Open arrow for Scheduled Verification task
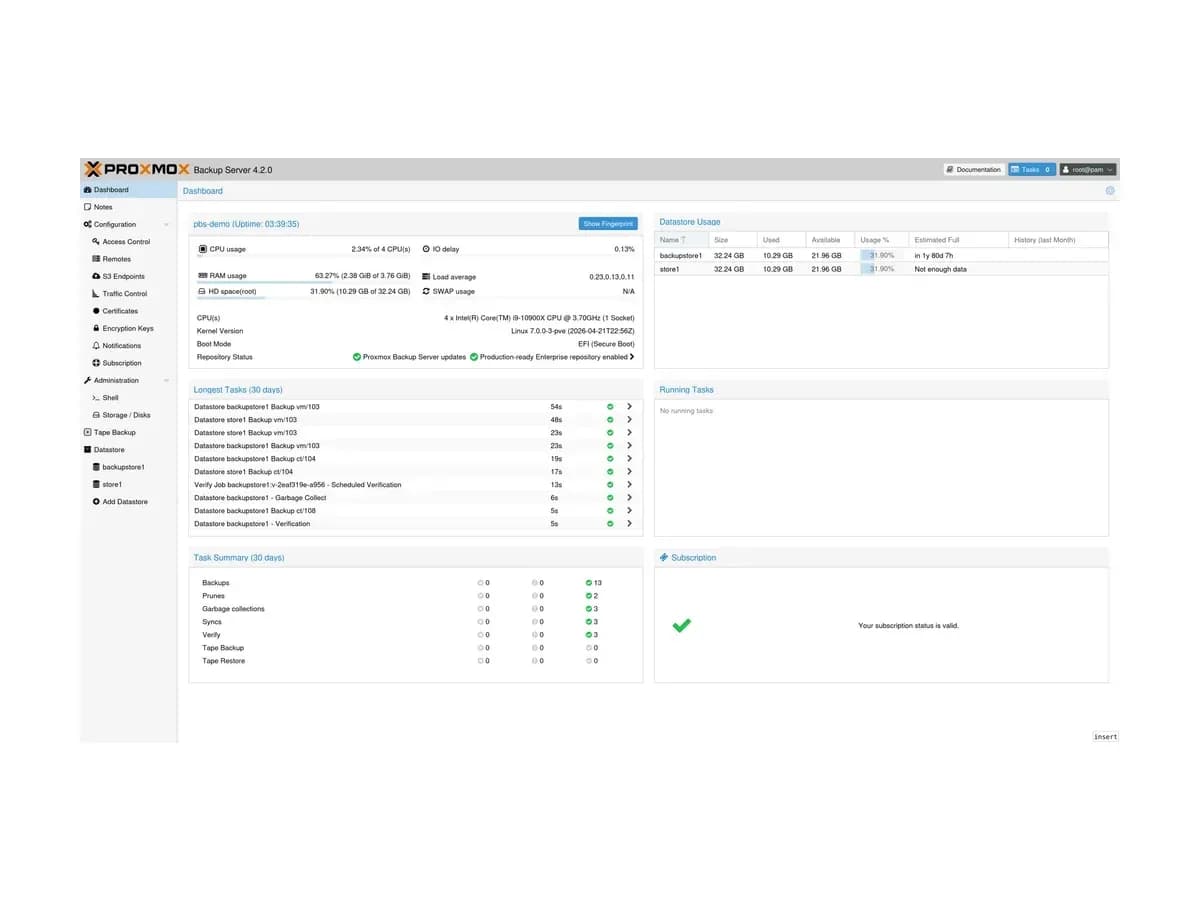Image resolution: width=1200 pixels, height=900 pixels. click(629, 485)
